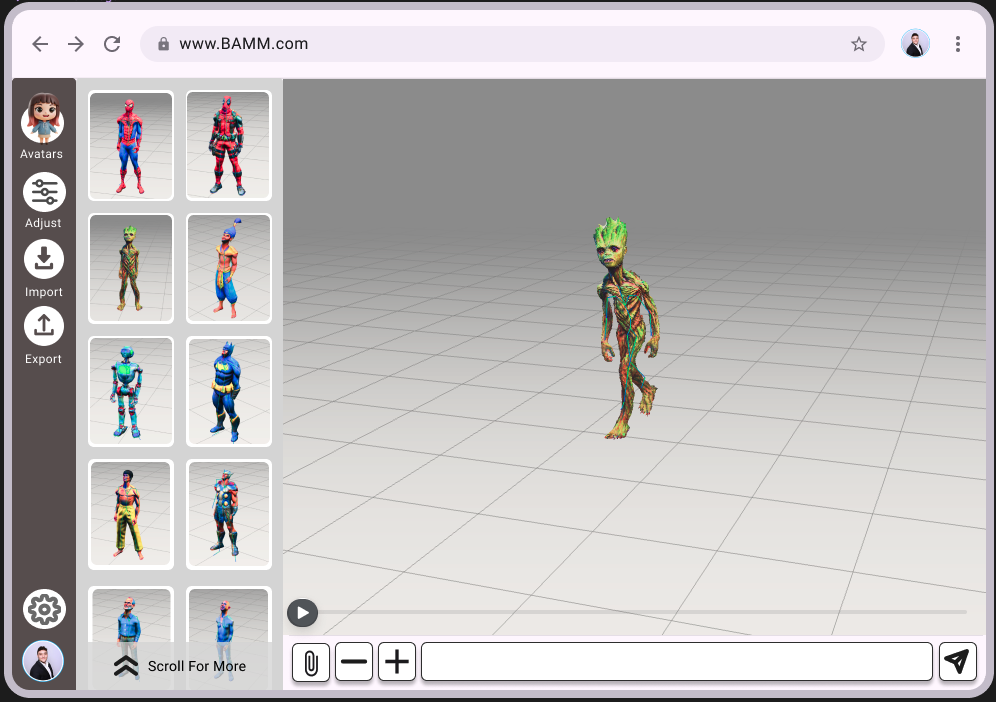Click into the text prompt field
Screen dimensions: 996x702
click(x=677, y=662)
